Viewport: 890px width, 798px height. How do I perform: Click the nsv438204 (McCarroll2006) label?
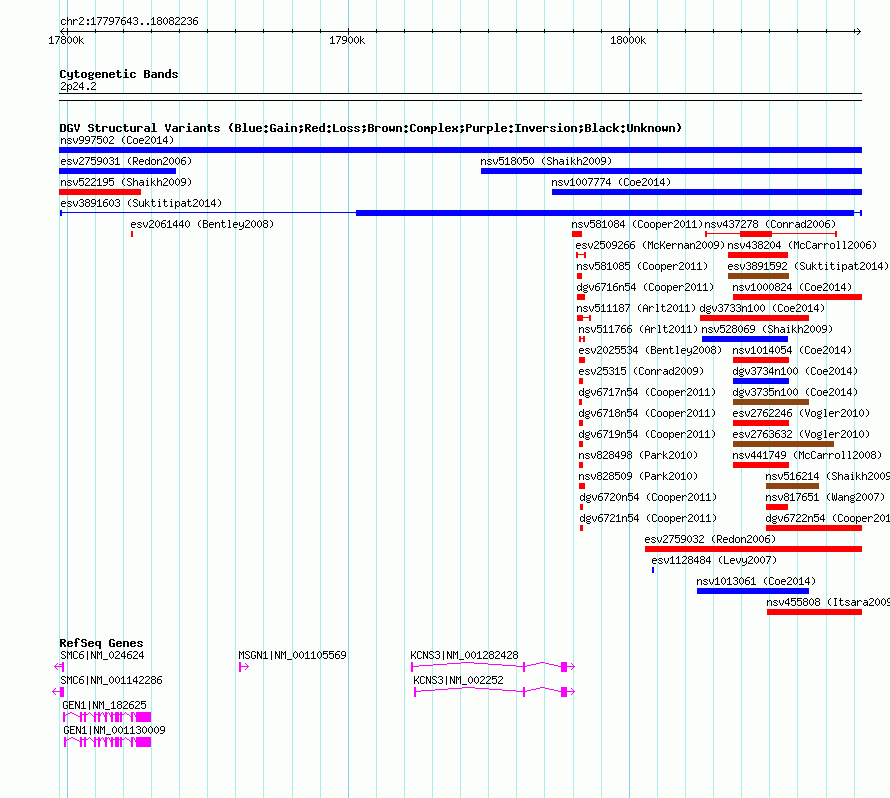802,245
